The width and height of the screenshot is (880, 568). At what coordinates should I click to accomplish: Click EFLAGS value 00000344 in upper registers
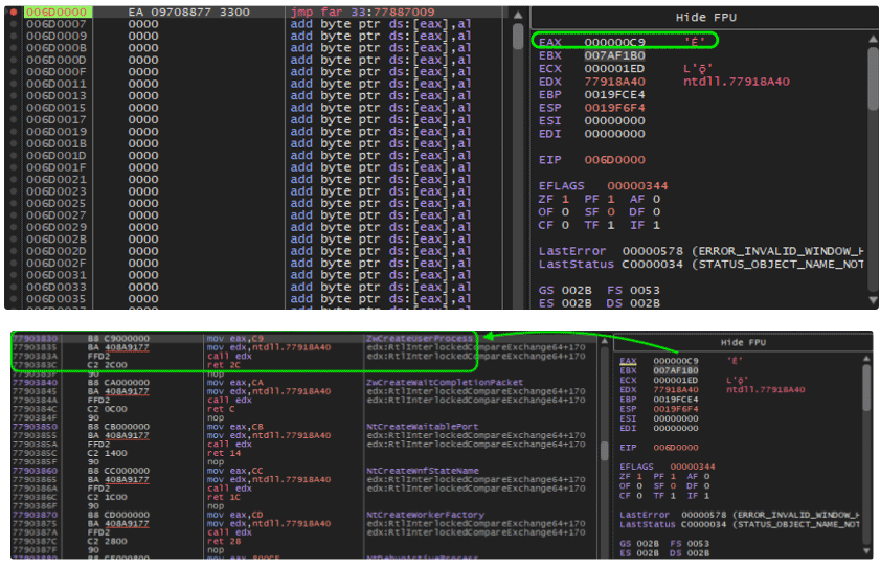coord(638,186)
